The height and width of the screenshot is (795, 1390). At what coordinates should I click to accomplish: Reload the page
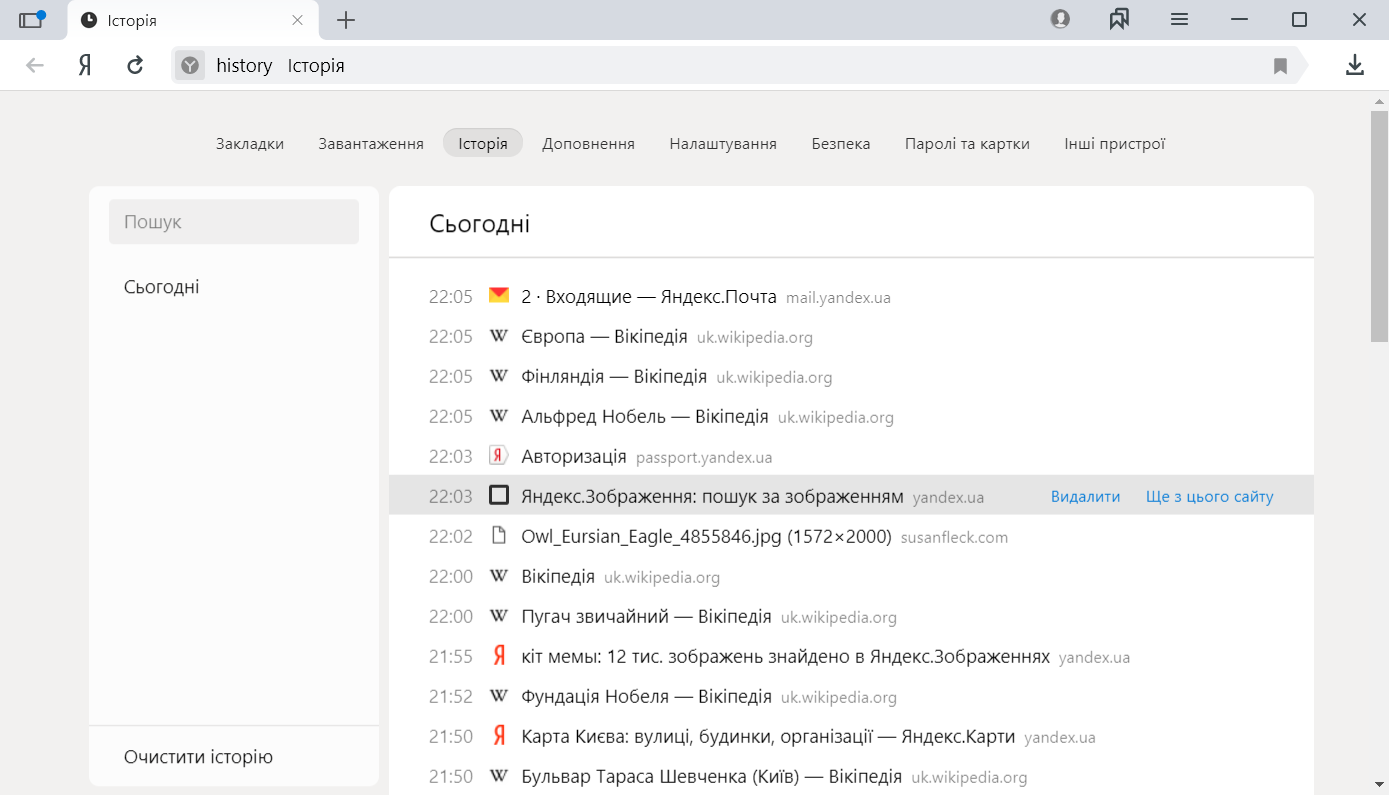point(135,65)
